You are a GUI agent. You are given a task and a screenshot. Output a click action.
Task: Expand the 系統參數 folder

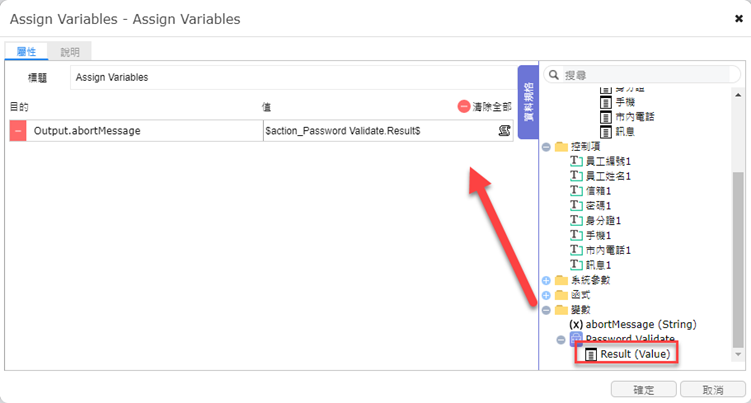pos(546,280)
